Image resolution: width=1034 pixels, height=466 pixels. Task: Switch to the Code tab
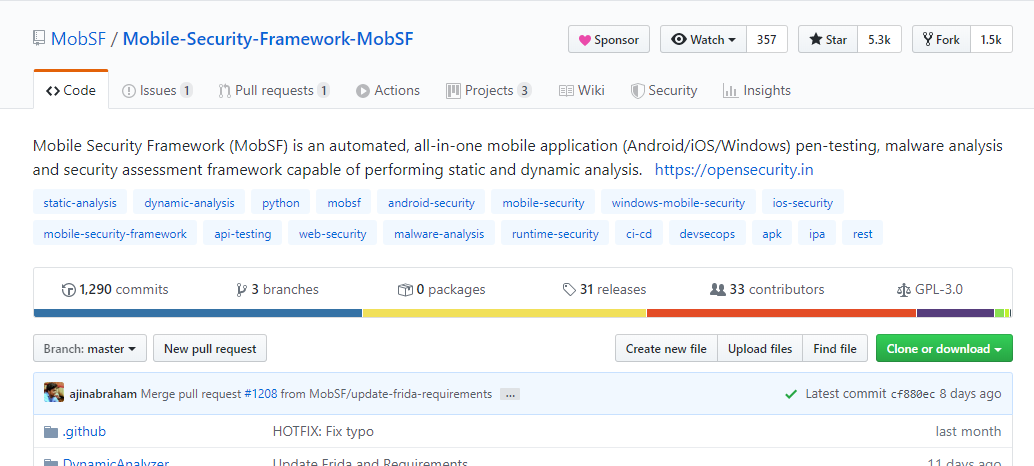(x=71, y=90)
